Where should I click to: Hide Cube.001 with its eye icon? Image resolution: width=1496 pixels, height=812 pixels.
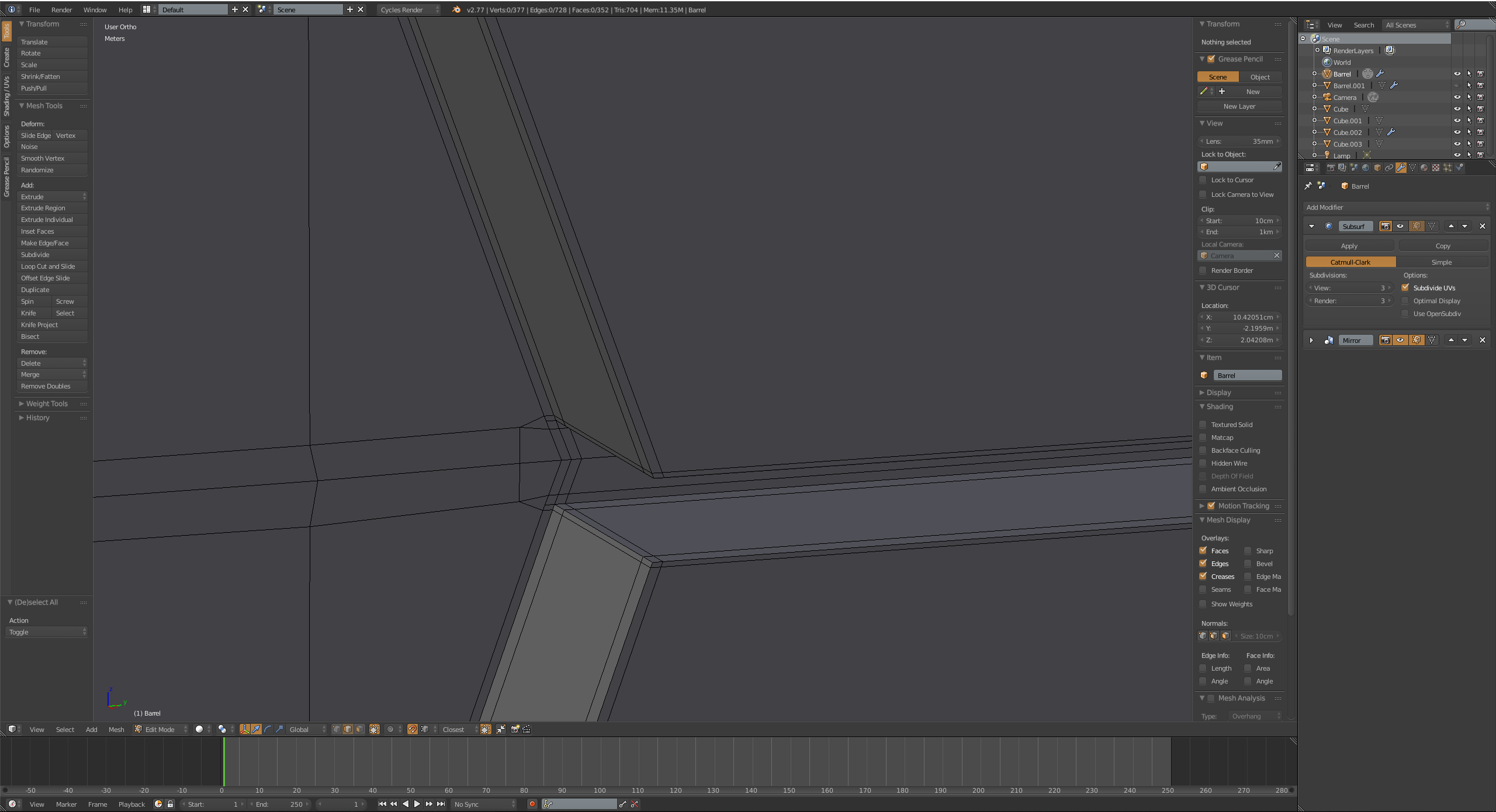[1457, 120]
